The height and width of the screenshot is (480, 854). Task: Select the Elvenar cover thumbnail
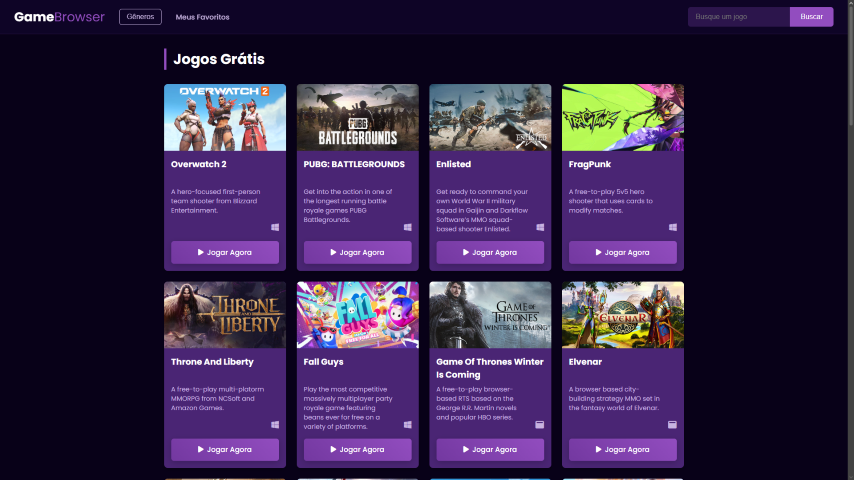point(623,315)
